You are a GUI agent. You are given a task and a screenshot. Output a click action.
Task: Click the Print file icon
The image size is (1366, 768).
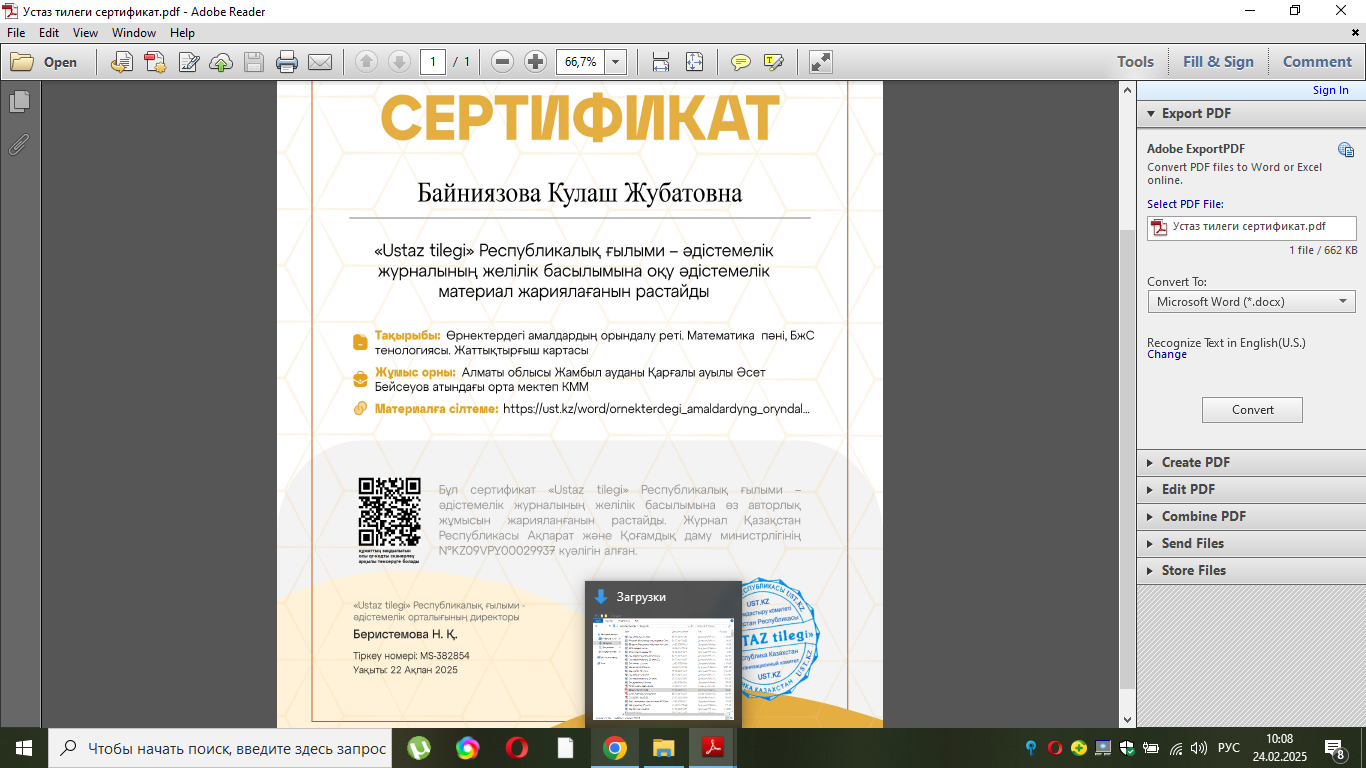[287, 62]
